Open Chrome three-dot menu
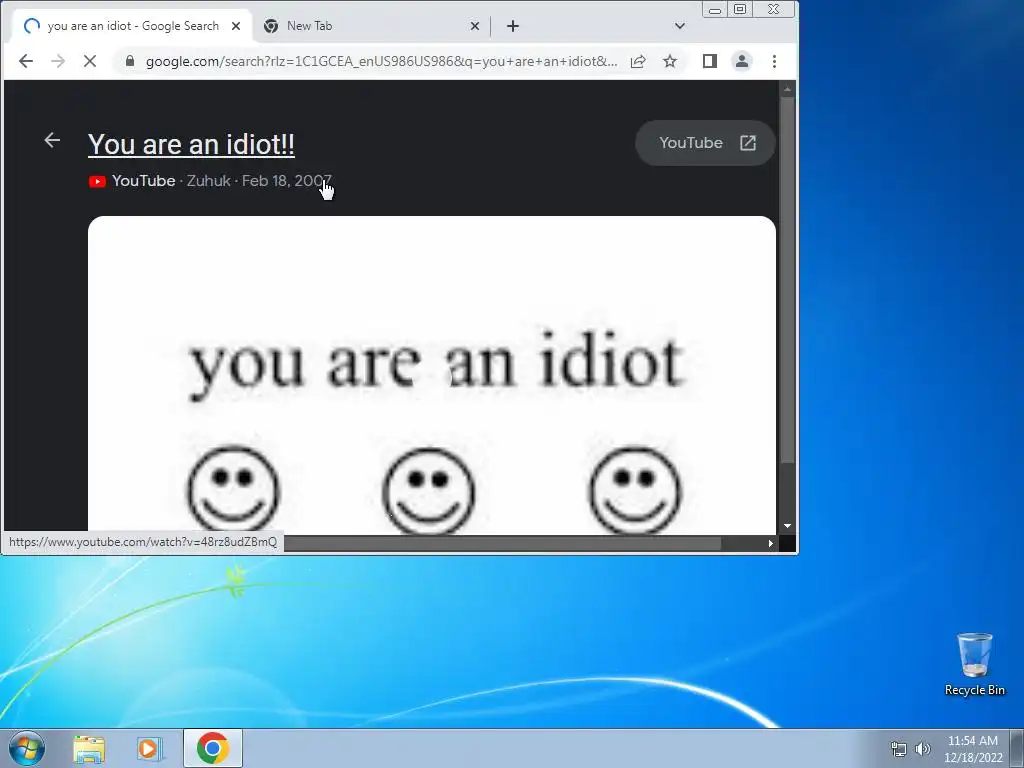 point(775,61)
